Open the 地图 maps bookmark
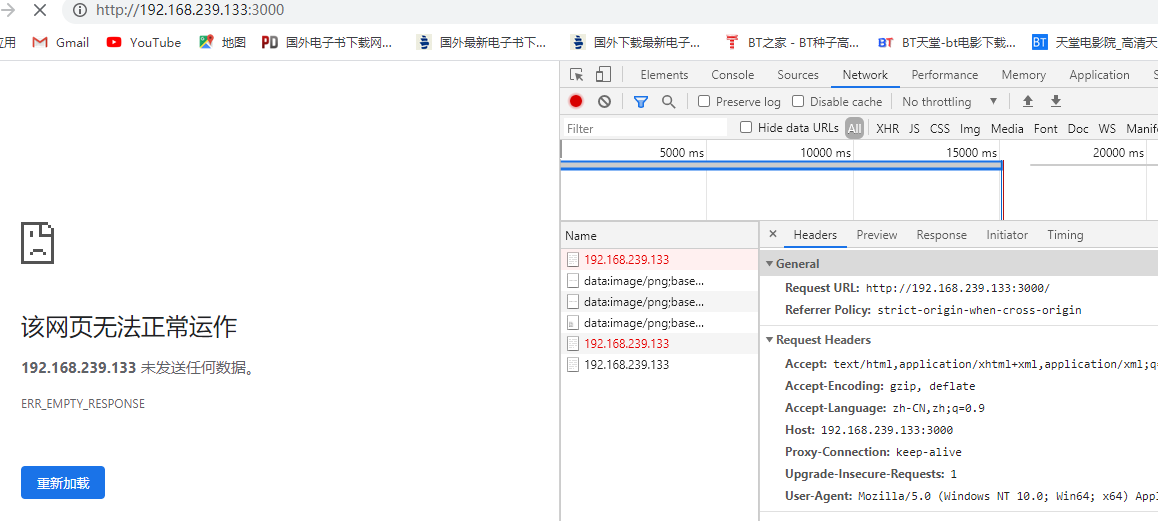 click(222, 42)
